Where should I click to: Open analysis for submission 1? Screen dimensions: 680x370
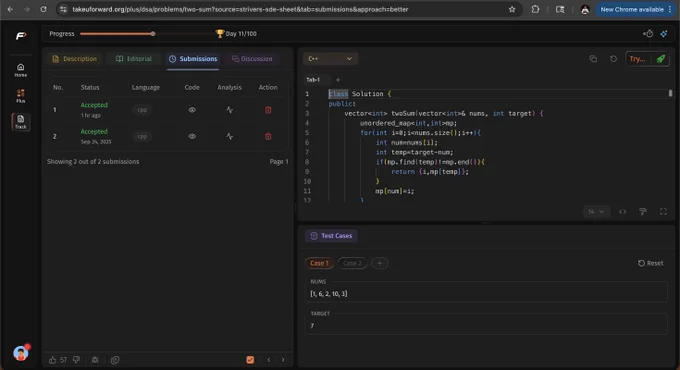click(229, 110)
